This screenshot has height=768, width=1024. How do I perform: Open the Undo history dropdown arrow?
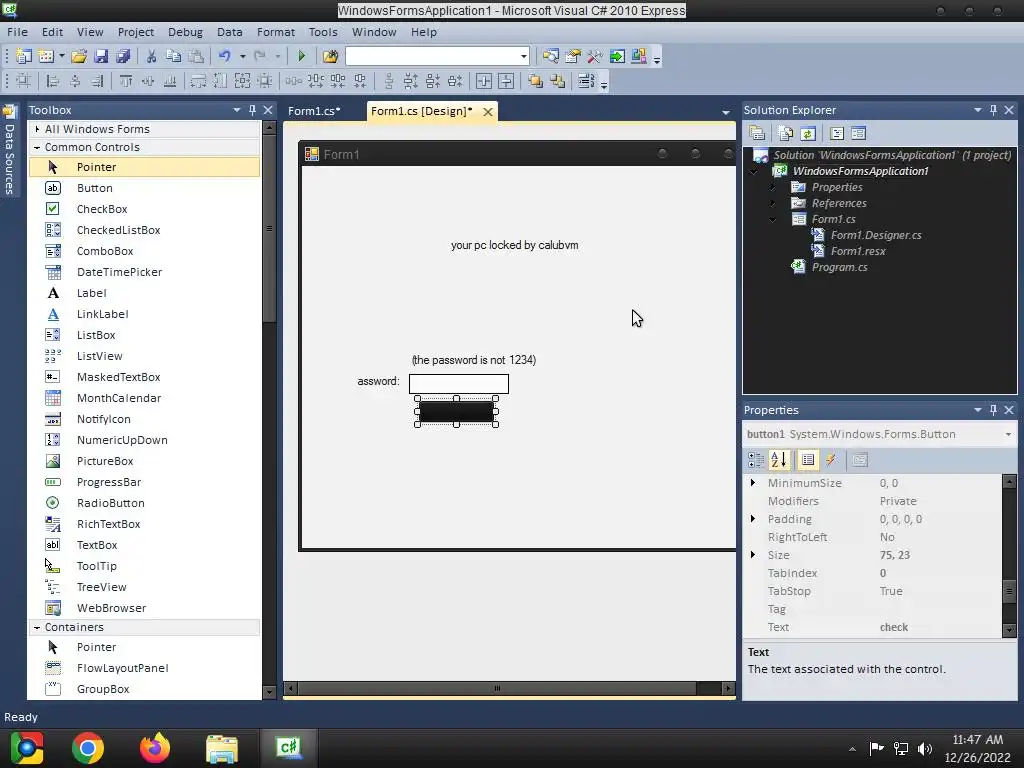click(x=242, y=56)
